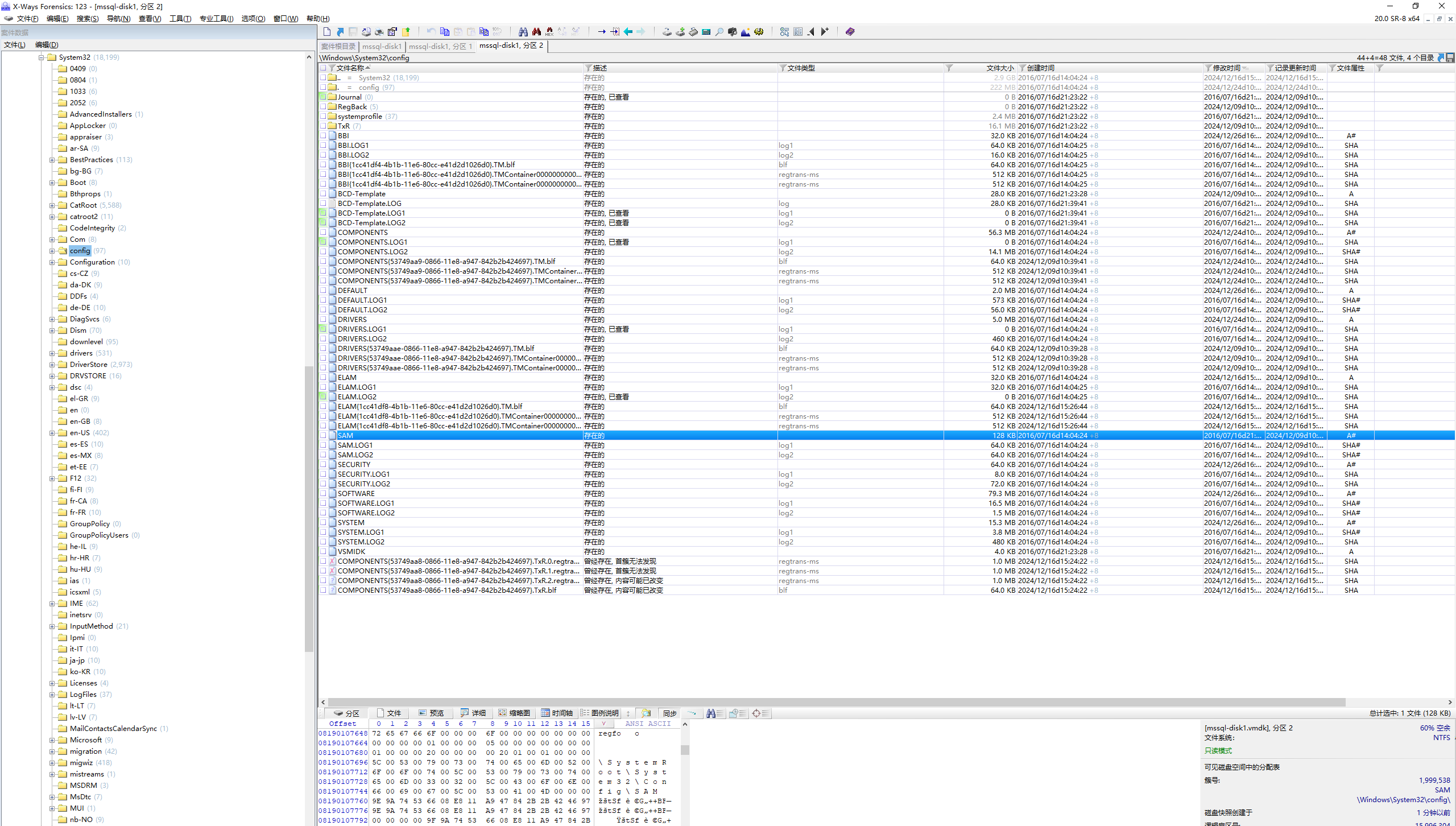Click the previous-item black triangle icon
Viewport: 1456px width, 826px height.
point(811,32)
